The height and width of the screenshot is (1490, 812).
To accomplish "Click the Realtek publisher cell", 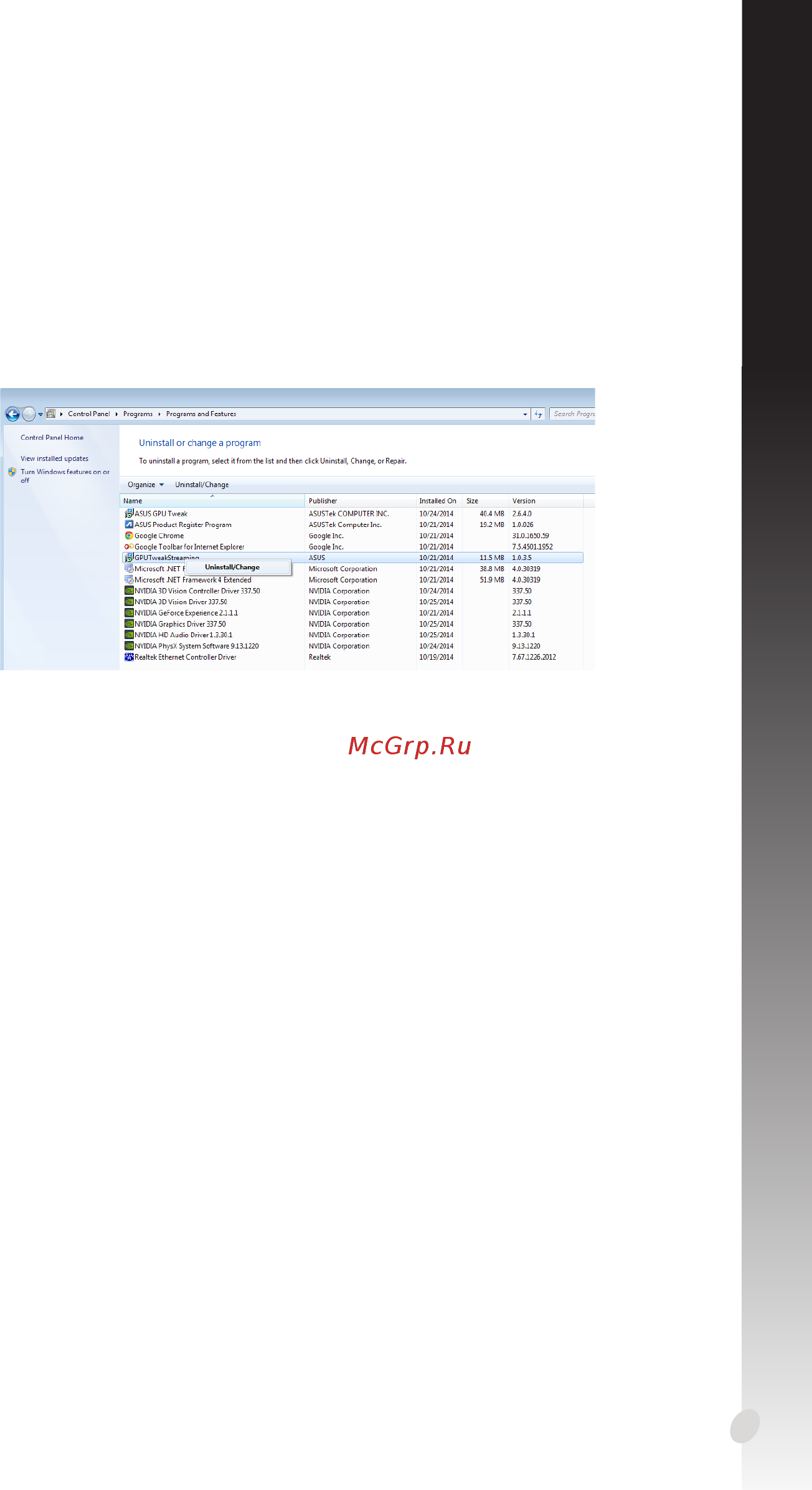I will (319, 657).
